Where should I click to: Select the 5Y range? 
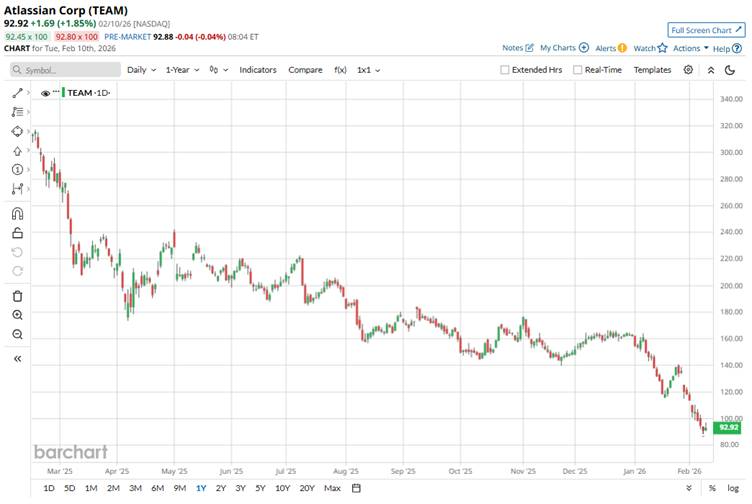(260, 488)
